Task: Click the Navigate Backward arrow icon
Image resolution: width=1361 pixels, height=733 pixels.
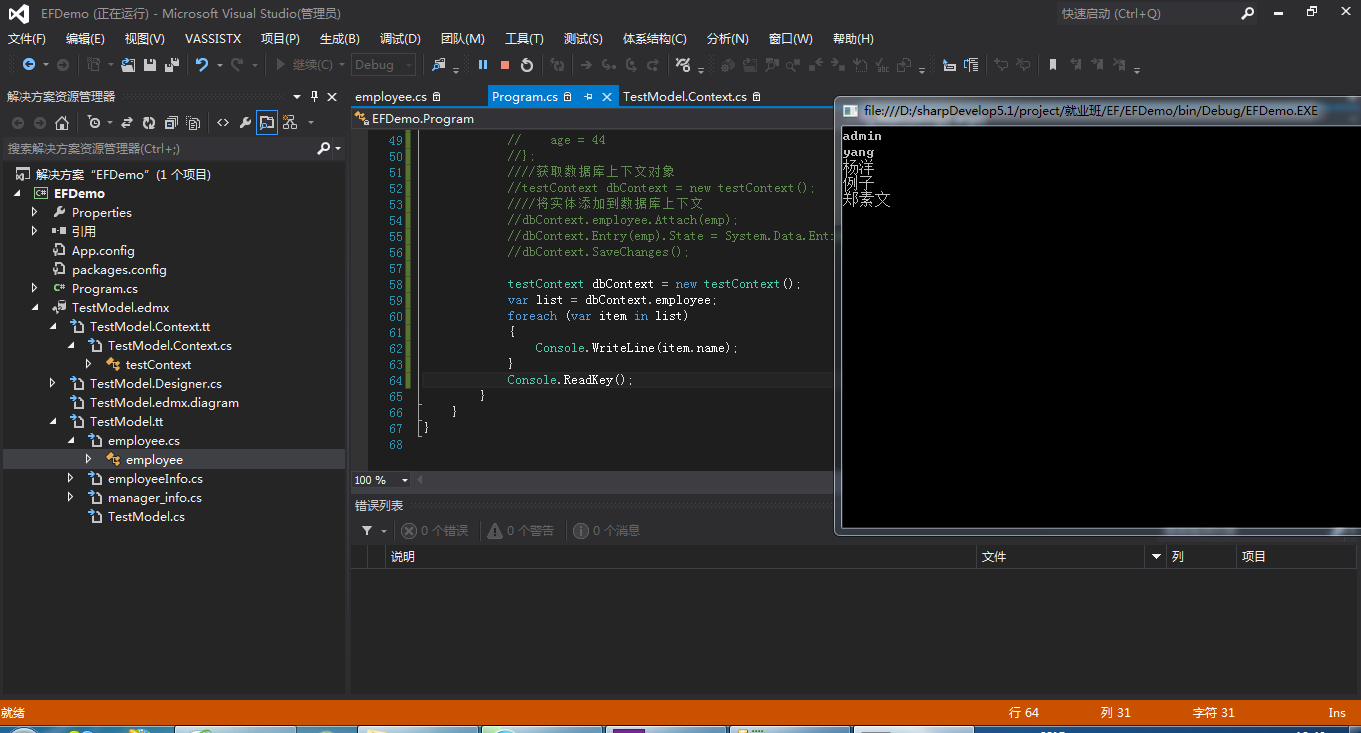Action: 29,65
